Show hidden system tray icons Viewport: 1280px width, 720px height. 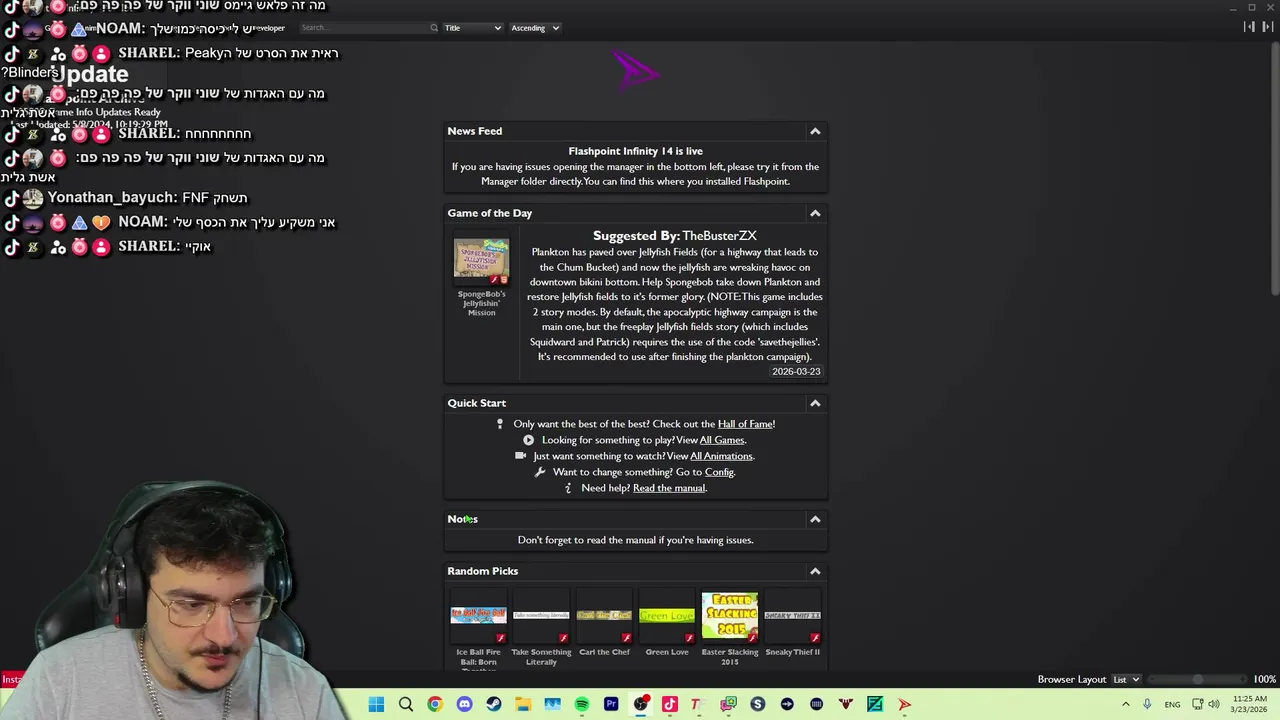pyautogui.click(x=1126, y=704)
